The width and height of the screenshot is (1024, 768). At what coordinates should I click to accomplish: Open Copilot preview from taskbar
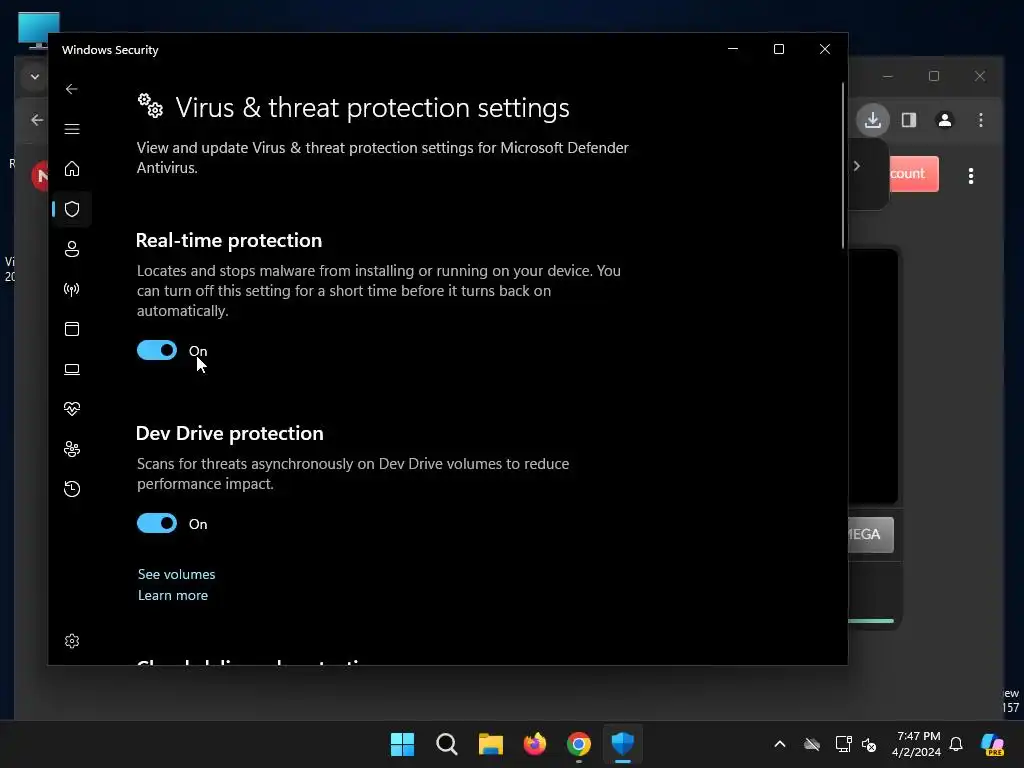tap(993, 744)
